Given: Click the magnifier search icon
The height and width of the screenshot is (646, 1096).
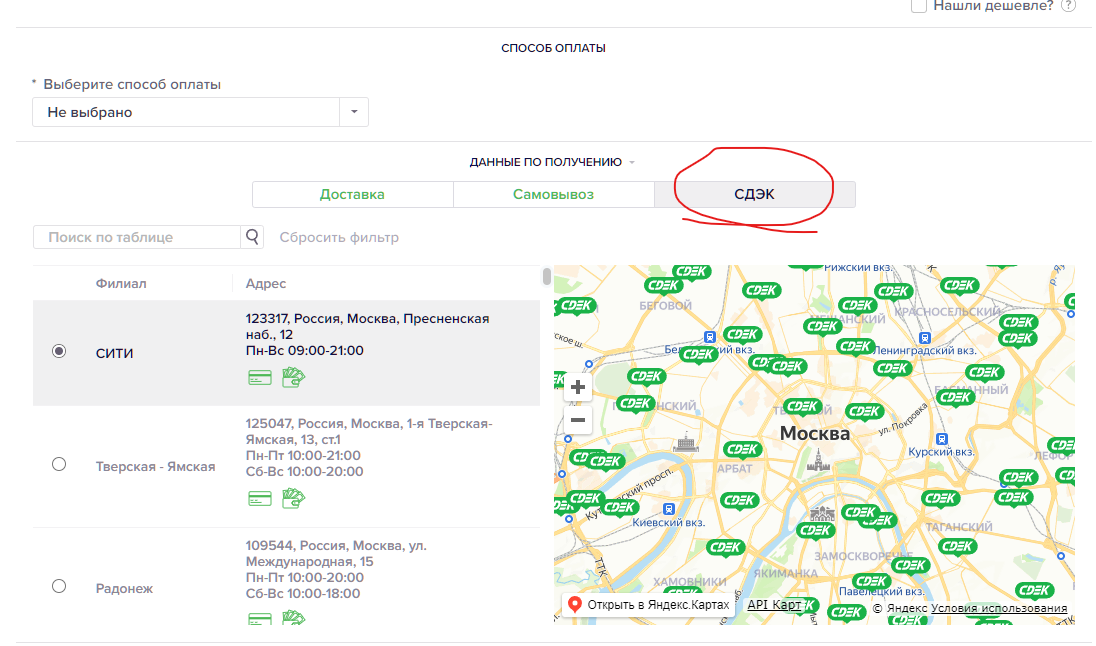Looking at the screenshot, I should pos(252,237).
